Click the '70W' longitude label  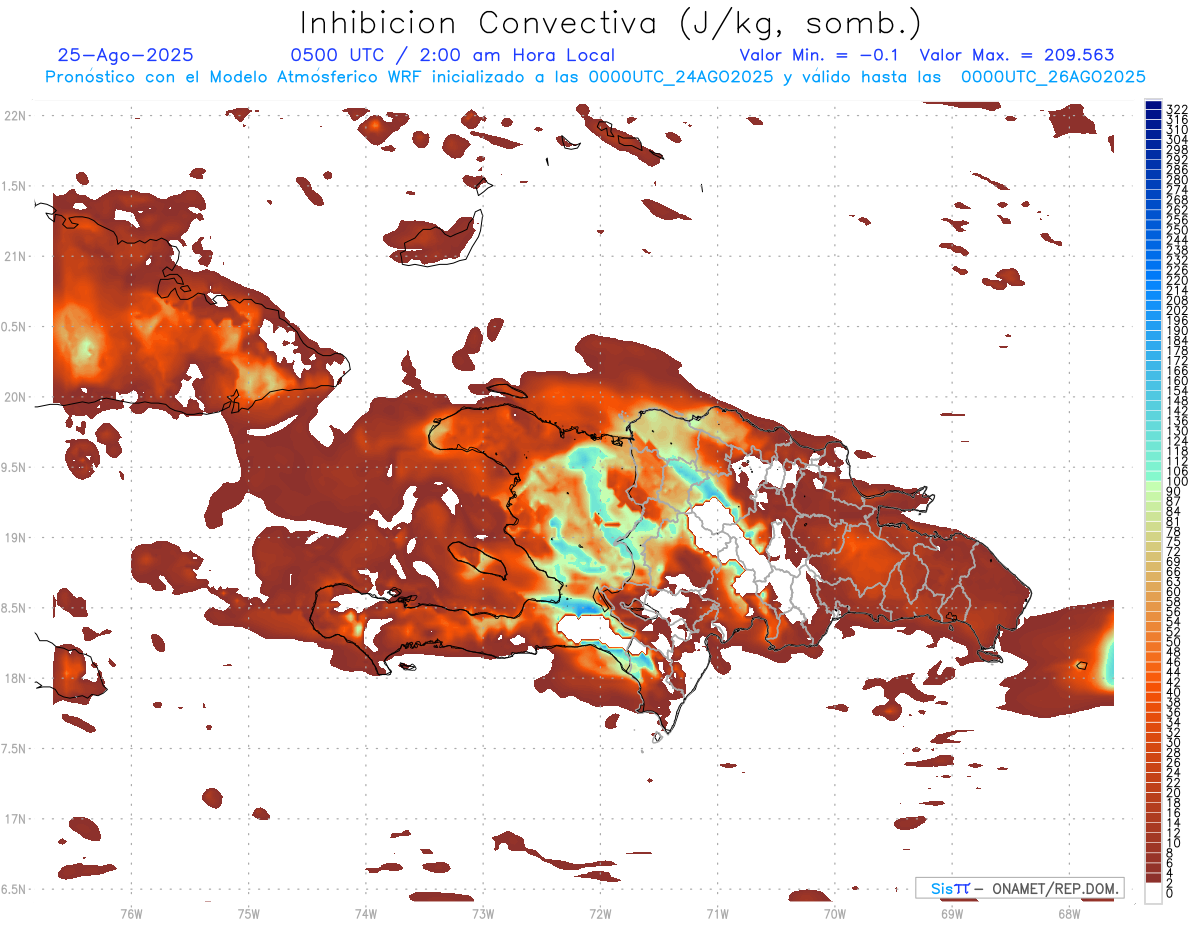[835, 913]
